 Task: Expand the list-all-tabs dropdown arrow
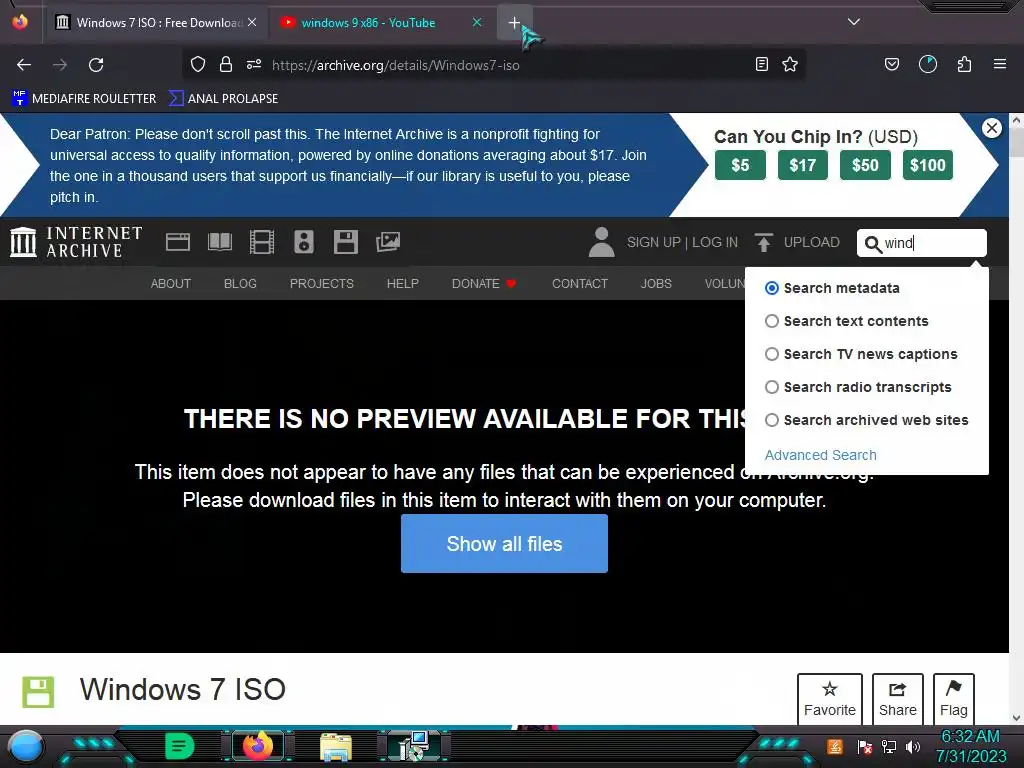tap(854, 22)
